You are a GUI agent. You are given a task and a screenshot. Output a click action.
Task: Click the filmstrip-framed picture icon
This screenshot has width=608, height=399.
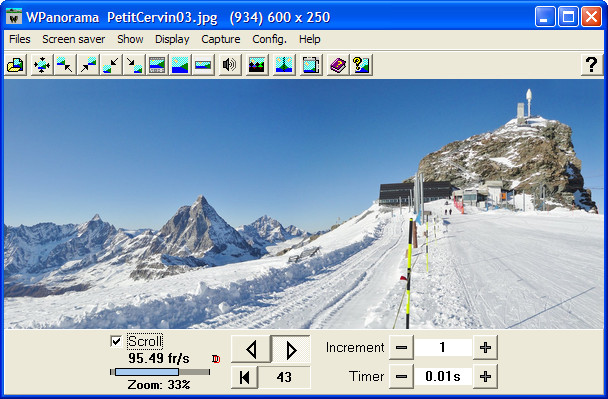coord(157,65)
